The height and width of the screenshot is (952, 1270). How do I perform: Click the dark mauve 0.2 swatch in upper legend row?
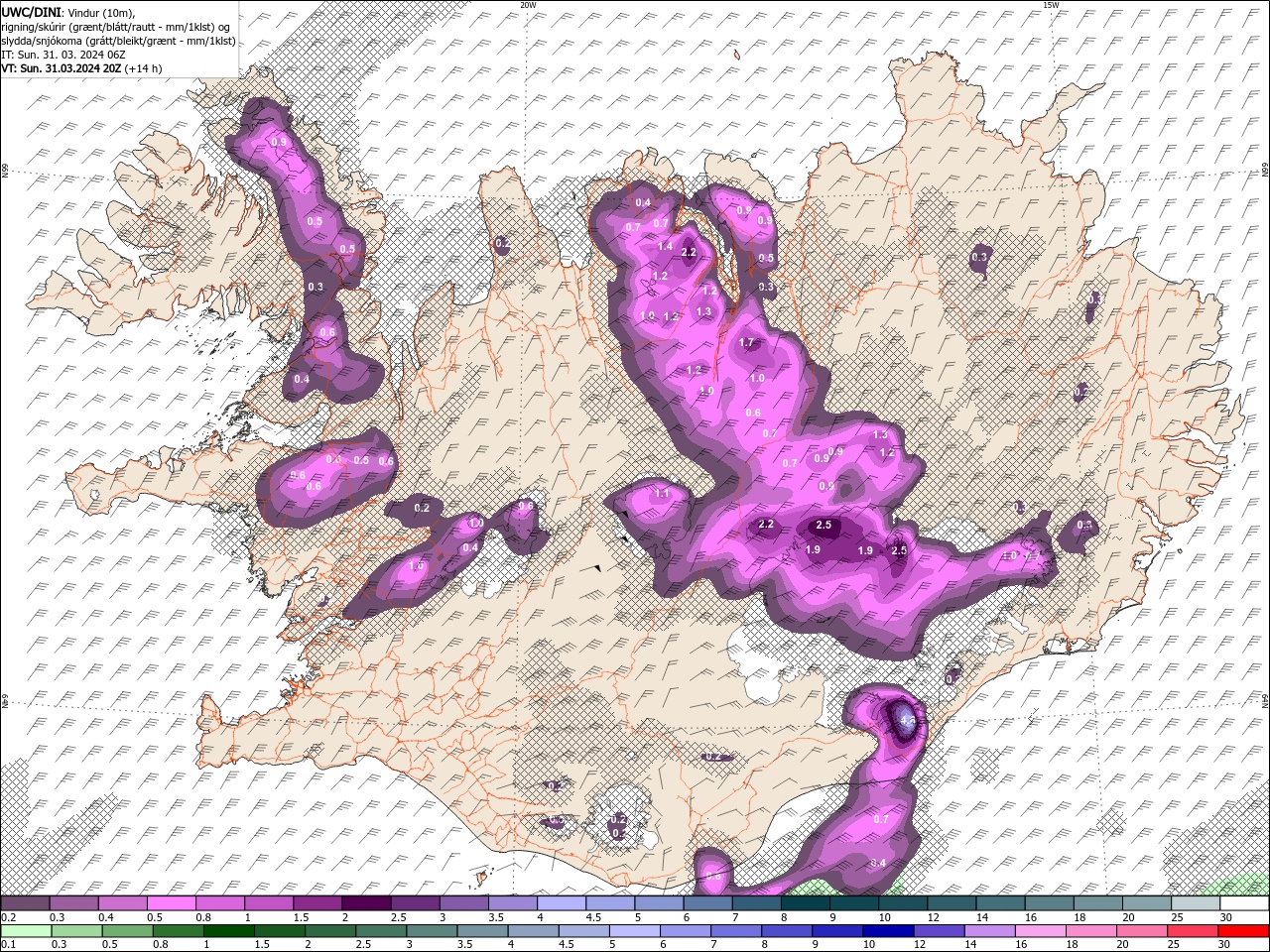click(x=25, y=903)
